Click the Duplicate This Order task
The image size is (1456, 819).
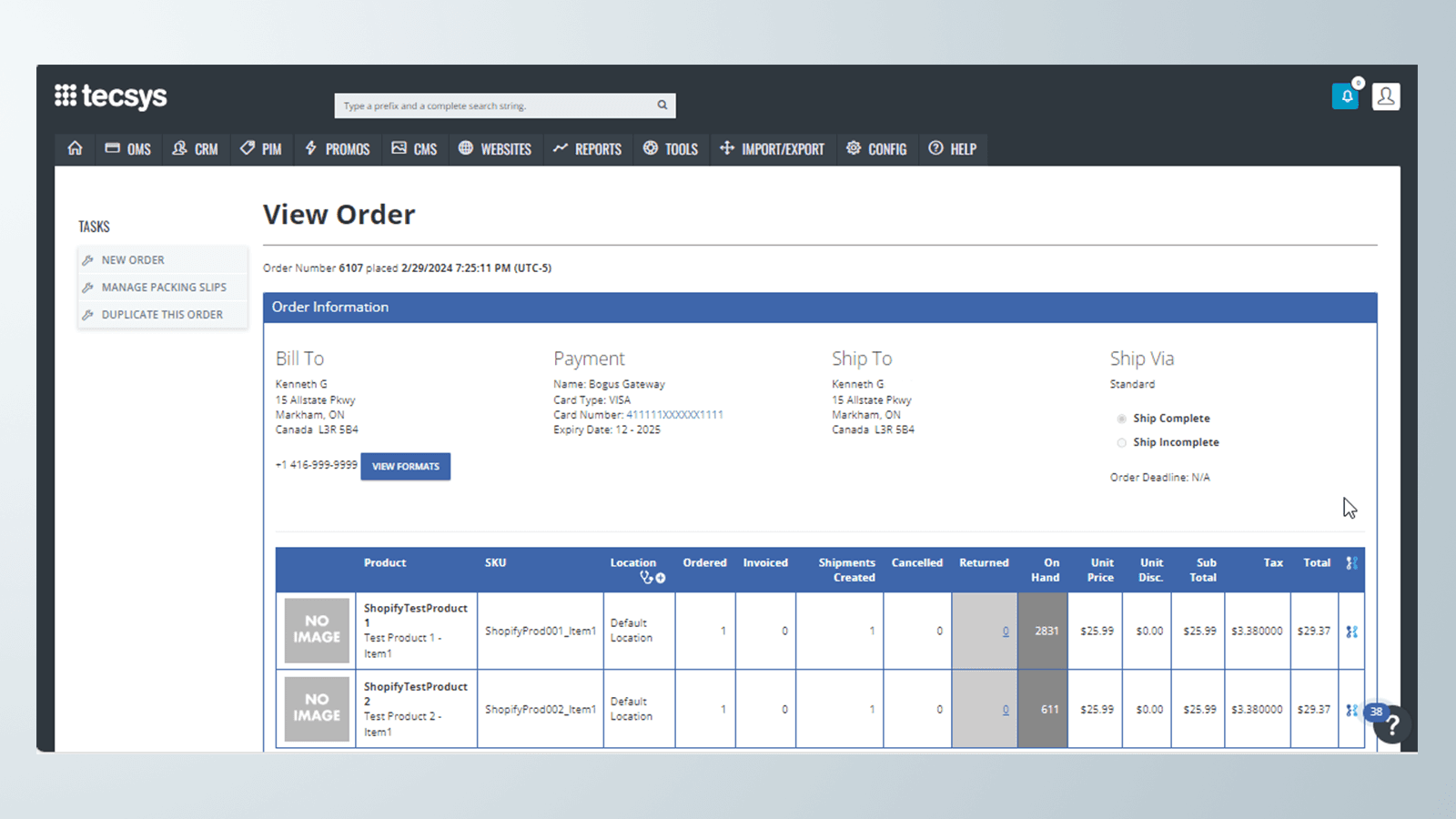162,315
